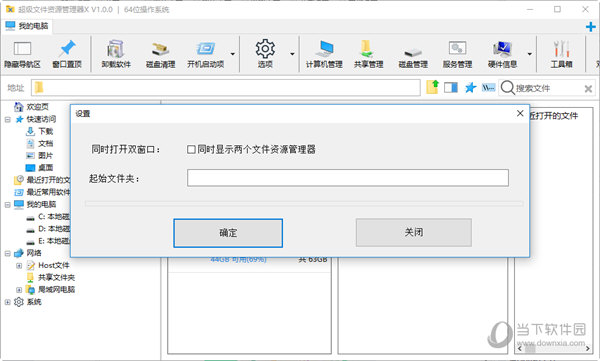
Task: Expand the 局域网电脑 tree node
Action: click(x=19, y=290)
